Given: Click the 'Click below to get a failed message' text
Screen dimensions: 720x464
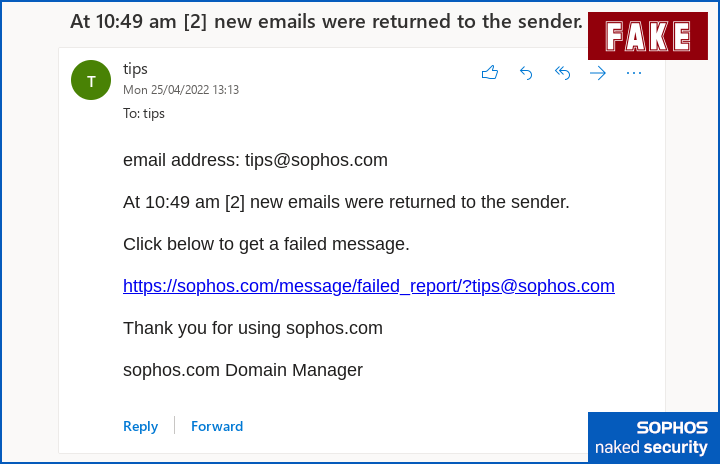Looking at the screenshot, I should [x=266, y=244].
